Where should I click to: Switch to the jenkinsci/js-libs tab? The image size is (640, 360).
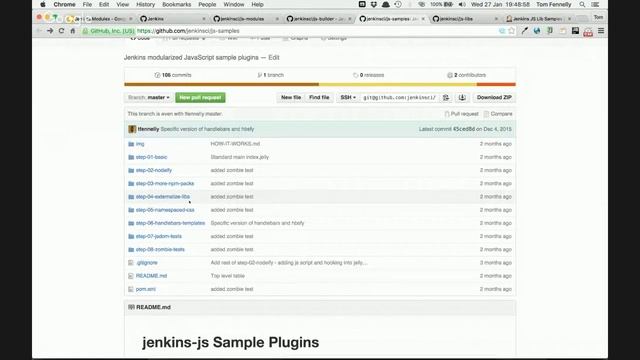[x=464, y=19]
